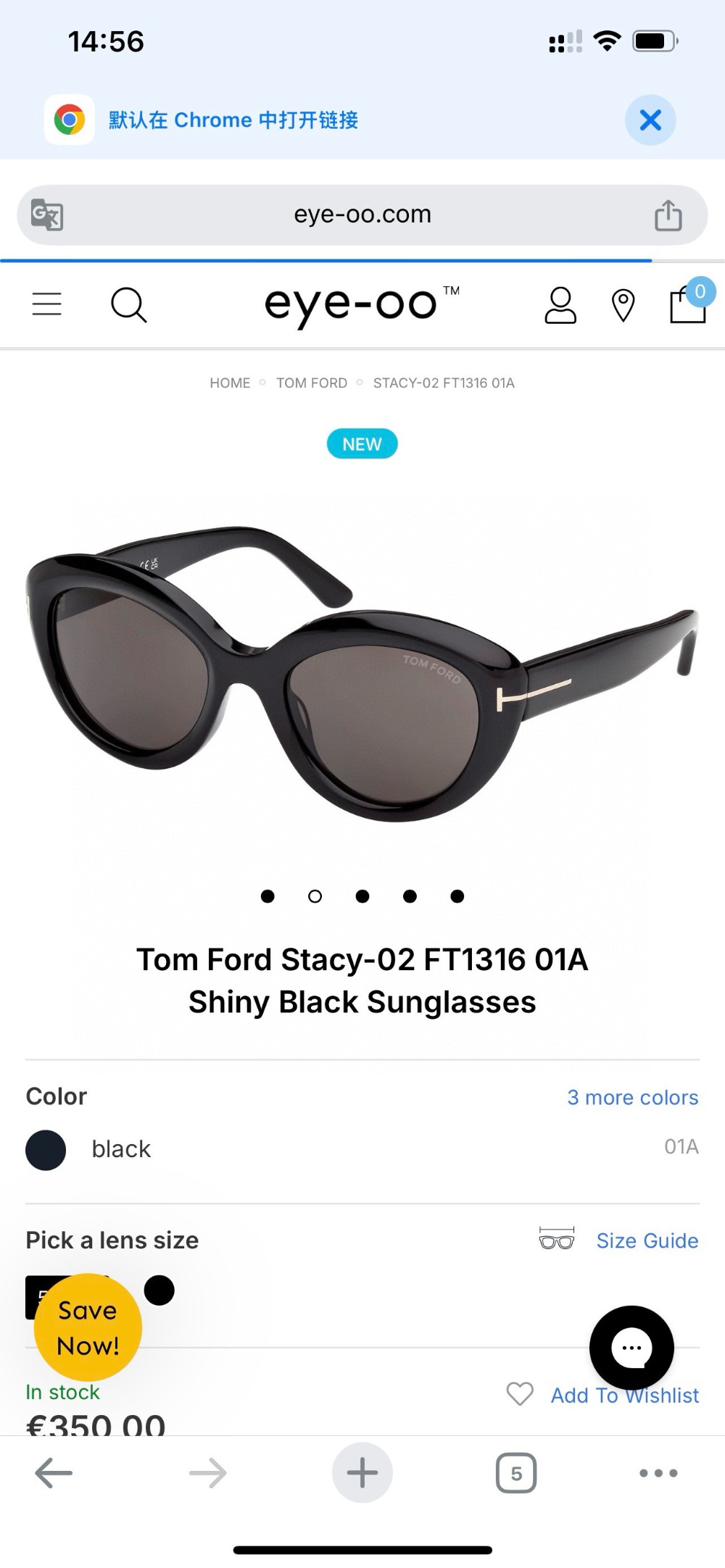
Task: Open the store locator pin icon
Action: click(623, 305)
